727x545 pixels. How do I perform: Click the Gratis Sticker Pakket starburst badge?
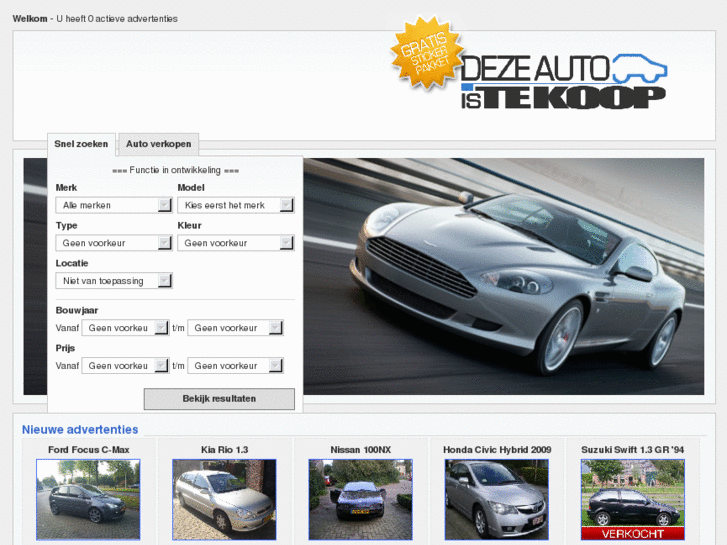427,53
